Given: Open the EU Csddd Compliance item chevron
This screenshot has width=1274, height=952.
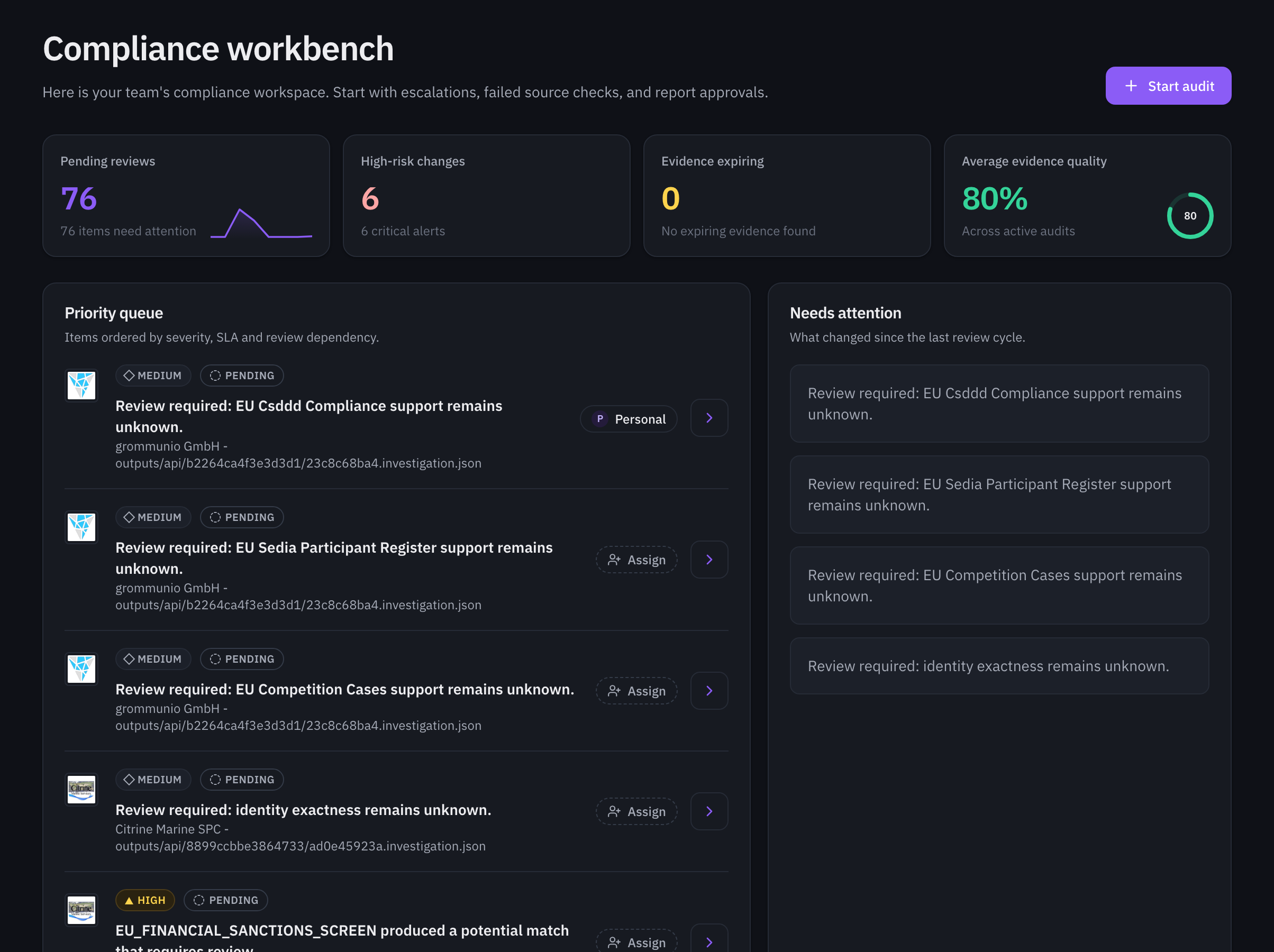Looking at the screenshot, I should [709, 418].
